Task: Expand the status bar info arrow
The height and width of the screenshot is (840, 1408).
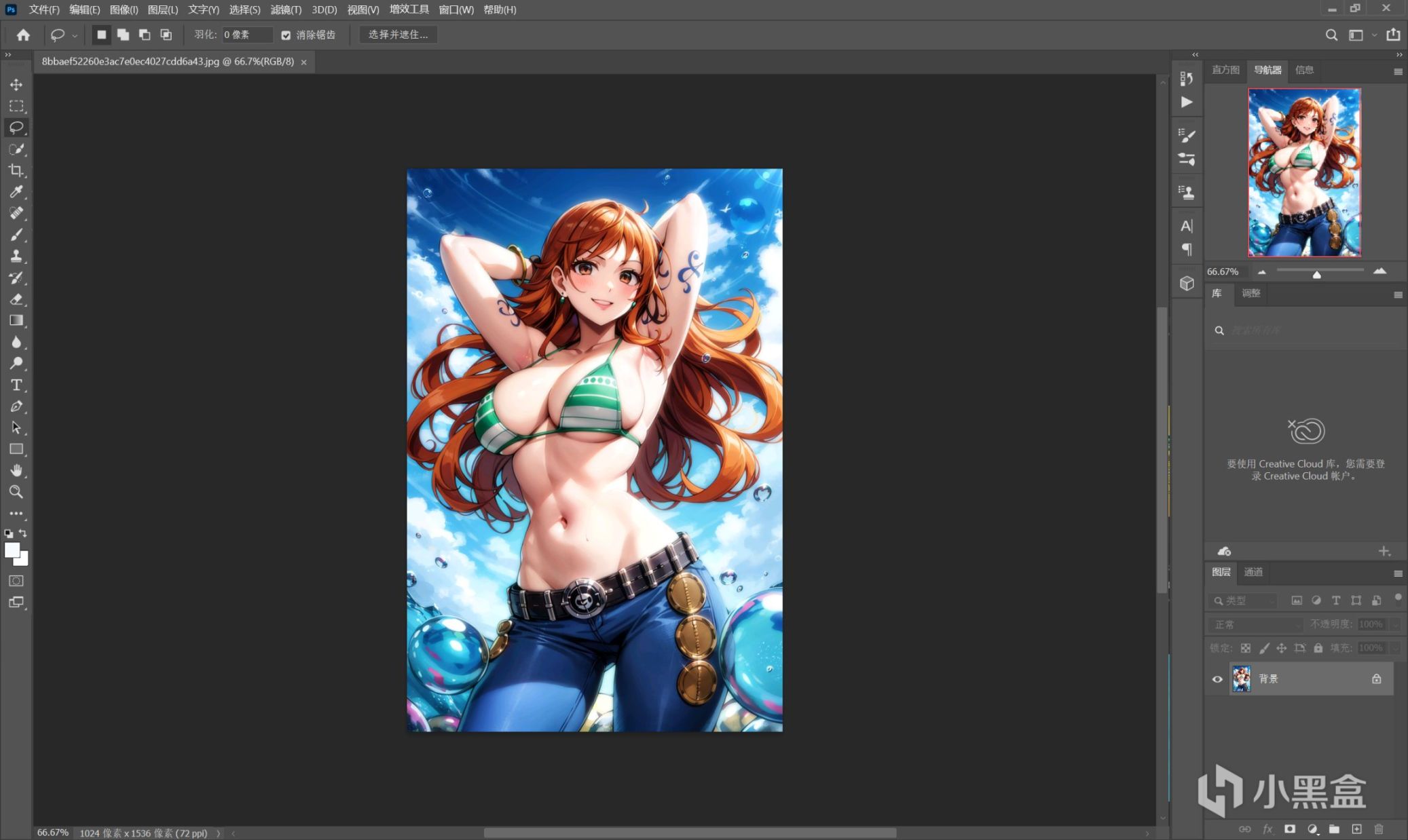Action: 219,833
